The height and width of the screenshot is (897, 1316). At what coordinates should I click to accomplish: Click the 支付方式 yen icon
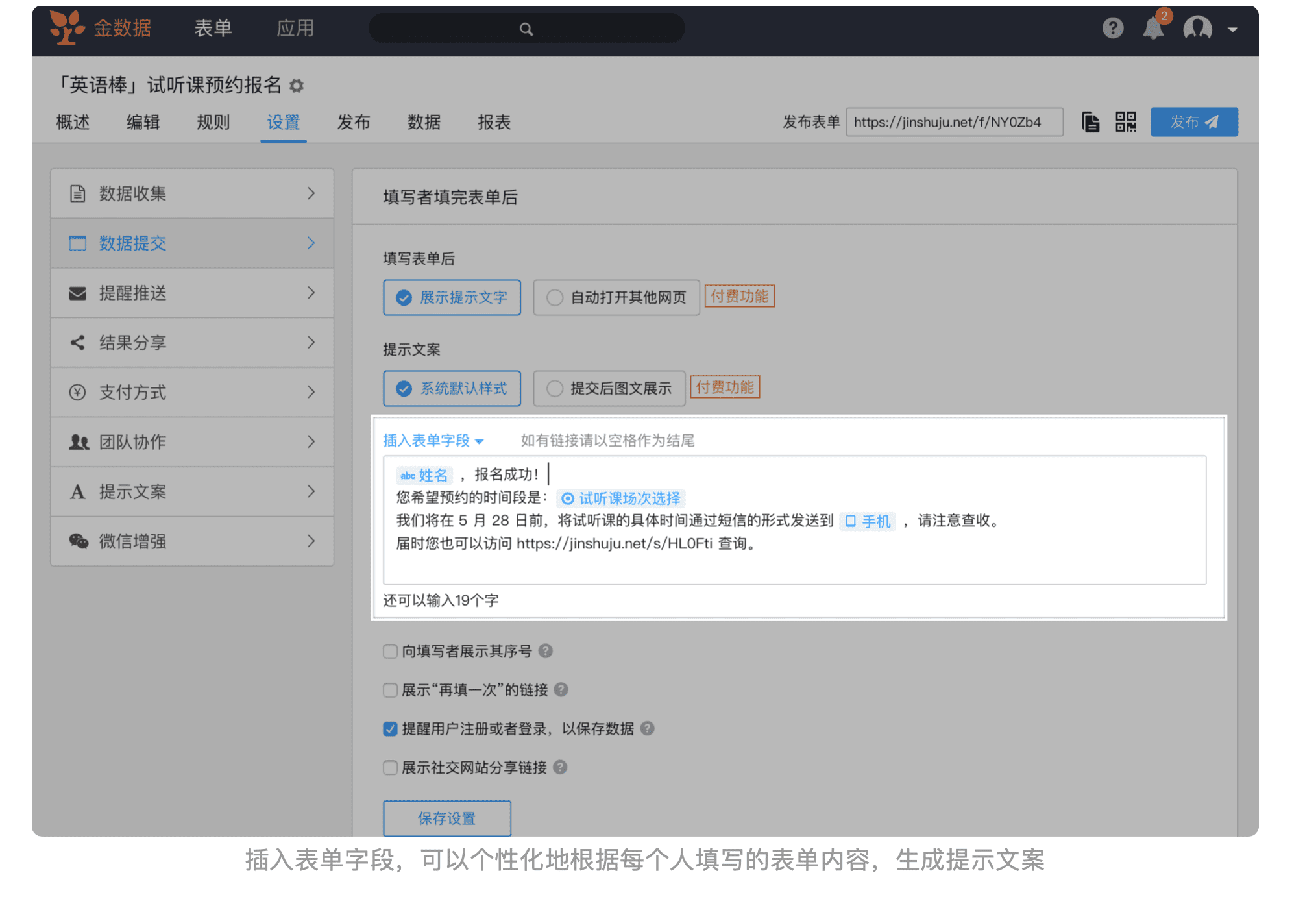coord(78,393)
